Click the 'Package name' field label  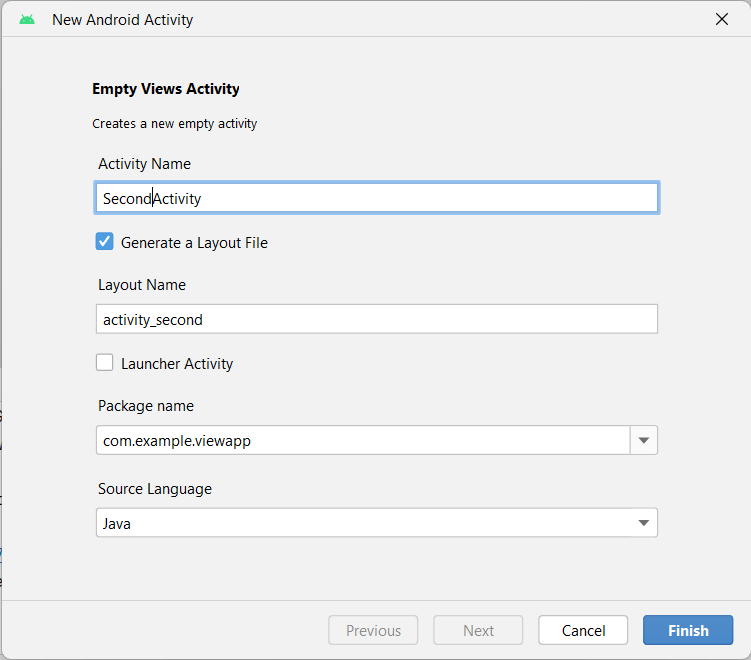tap(146, 406)
